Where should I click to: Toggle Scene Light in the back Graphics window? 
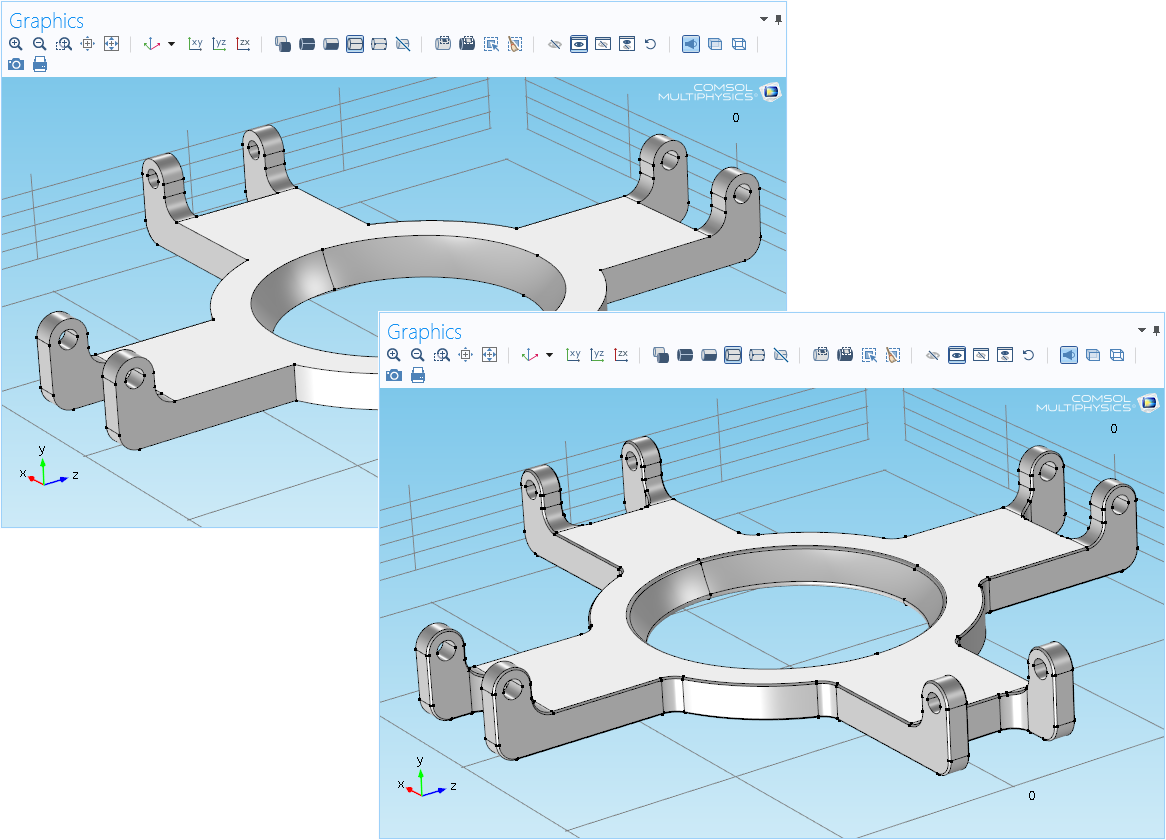click(691, 44)
